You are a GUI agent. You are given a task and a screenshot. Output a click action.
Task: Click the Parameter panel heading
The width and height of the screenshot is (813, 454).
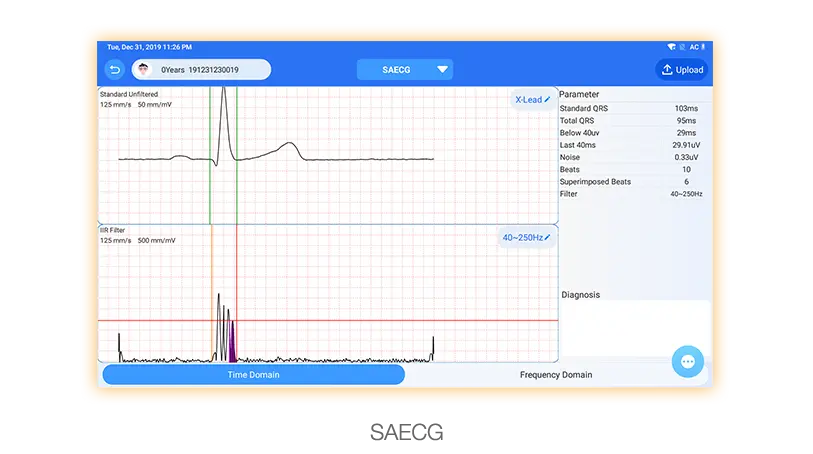[x=579, y=94]
